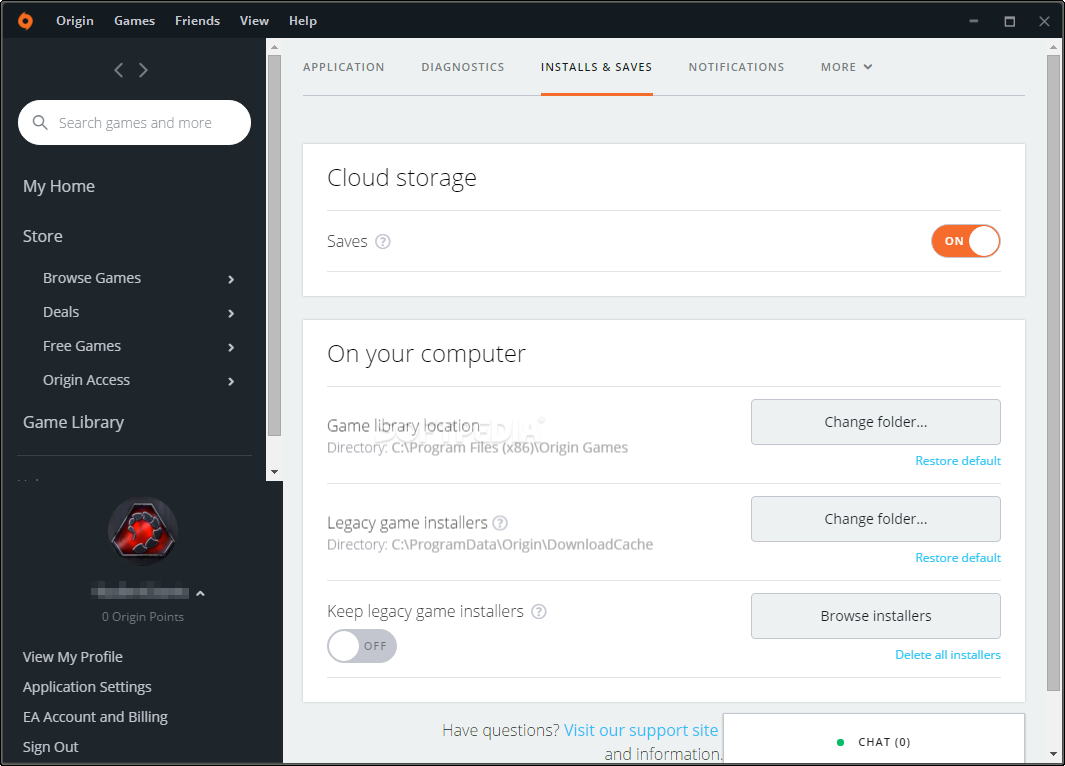
Task: Expand the Free Games submenu
Action: 231,347
